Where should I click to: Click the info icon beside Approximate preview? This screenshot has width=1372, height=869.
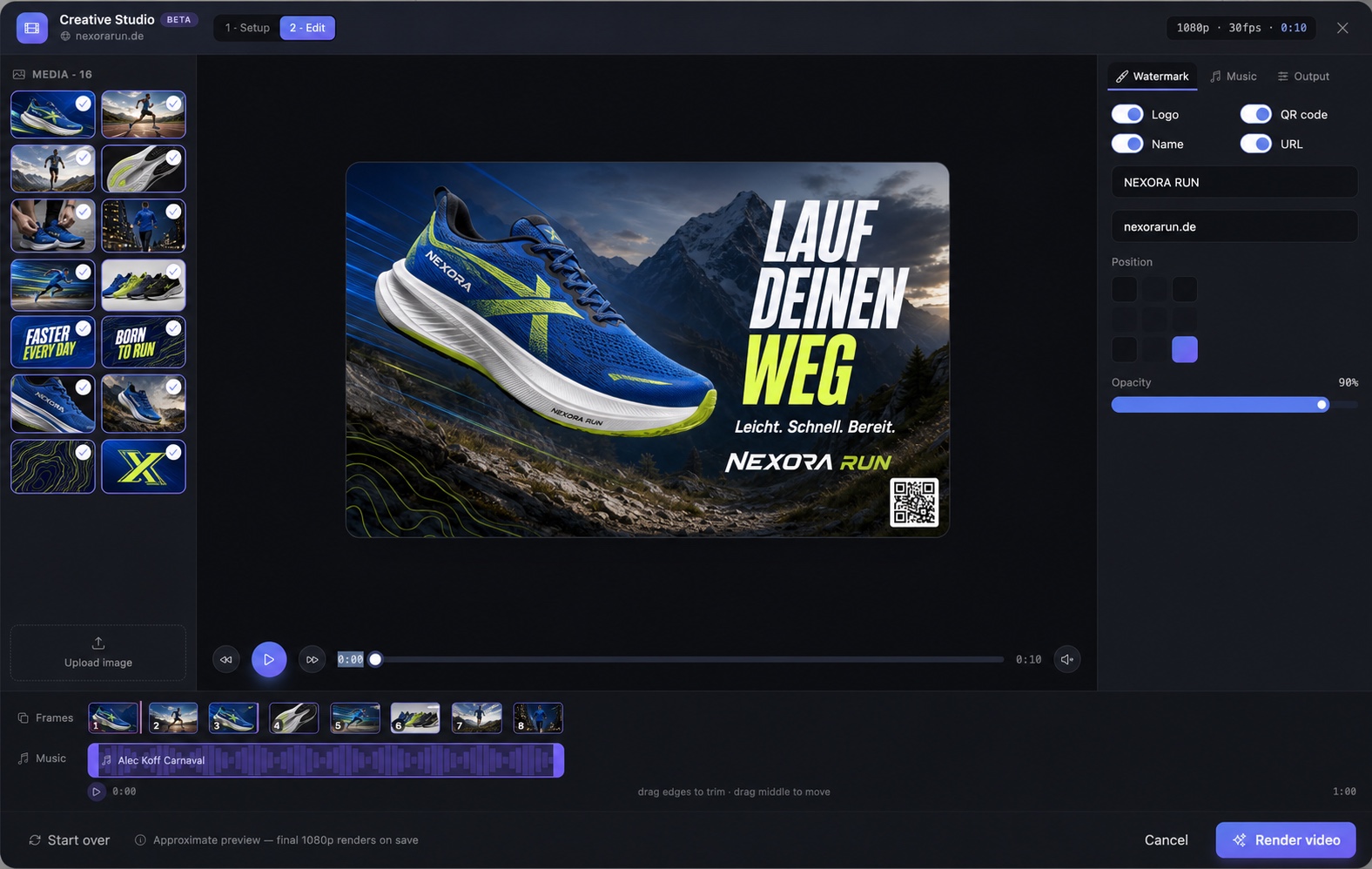click(x=140, y=840)
